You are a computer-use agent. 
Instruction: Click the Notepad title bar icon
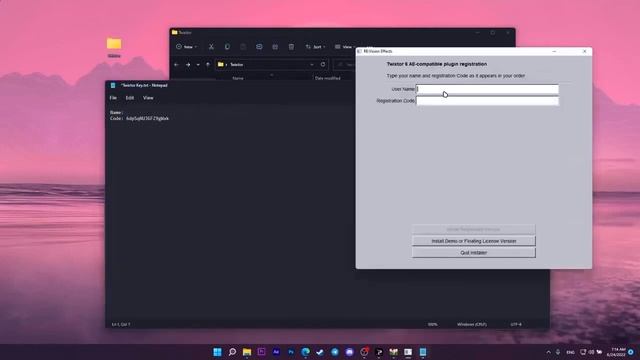point(113,85)
